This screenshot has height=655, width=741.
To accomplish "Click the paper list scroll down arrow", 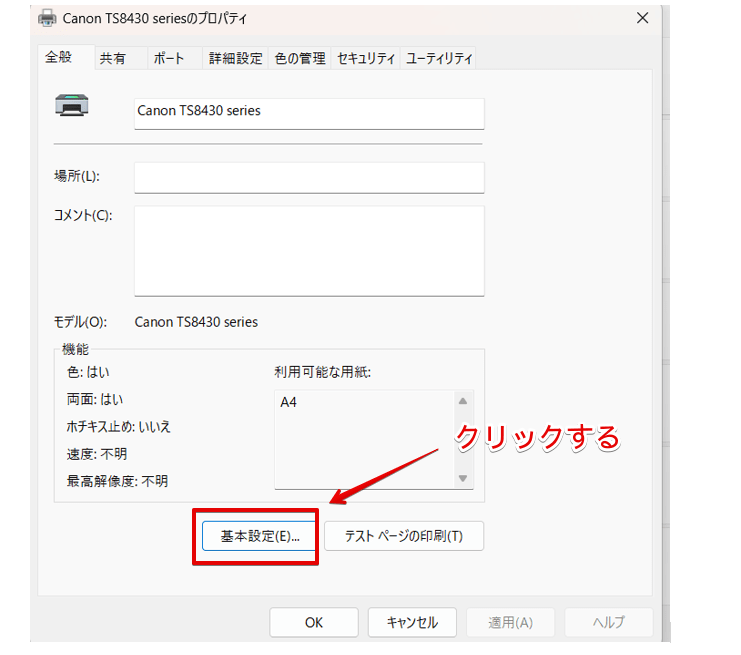I will click(463, 478).
